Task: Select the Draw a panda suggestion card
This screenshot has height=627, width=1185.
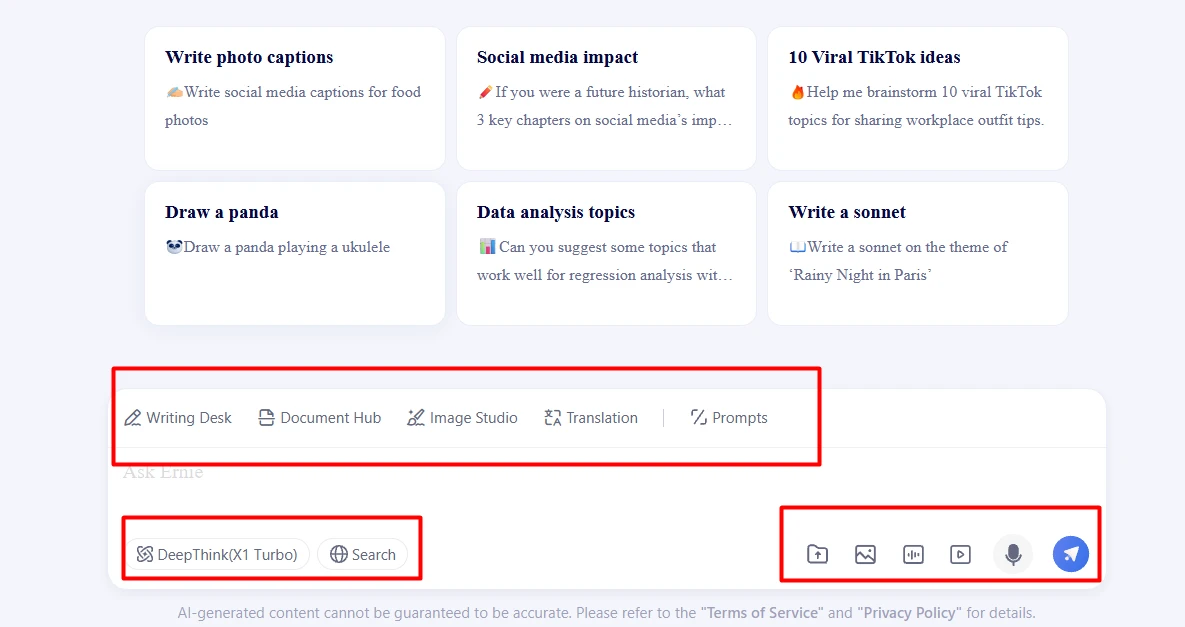Action: [x=295, y=253]
